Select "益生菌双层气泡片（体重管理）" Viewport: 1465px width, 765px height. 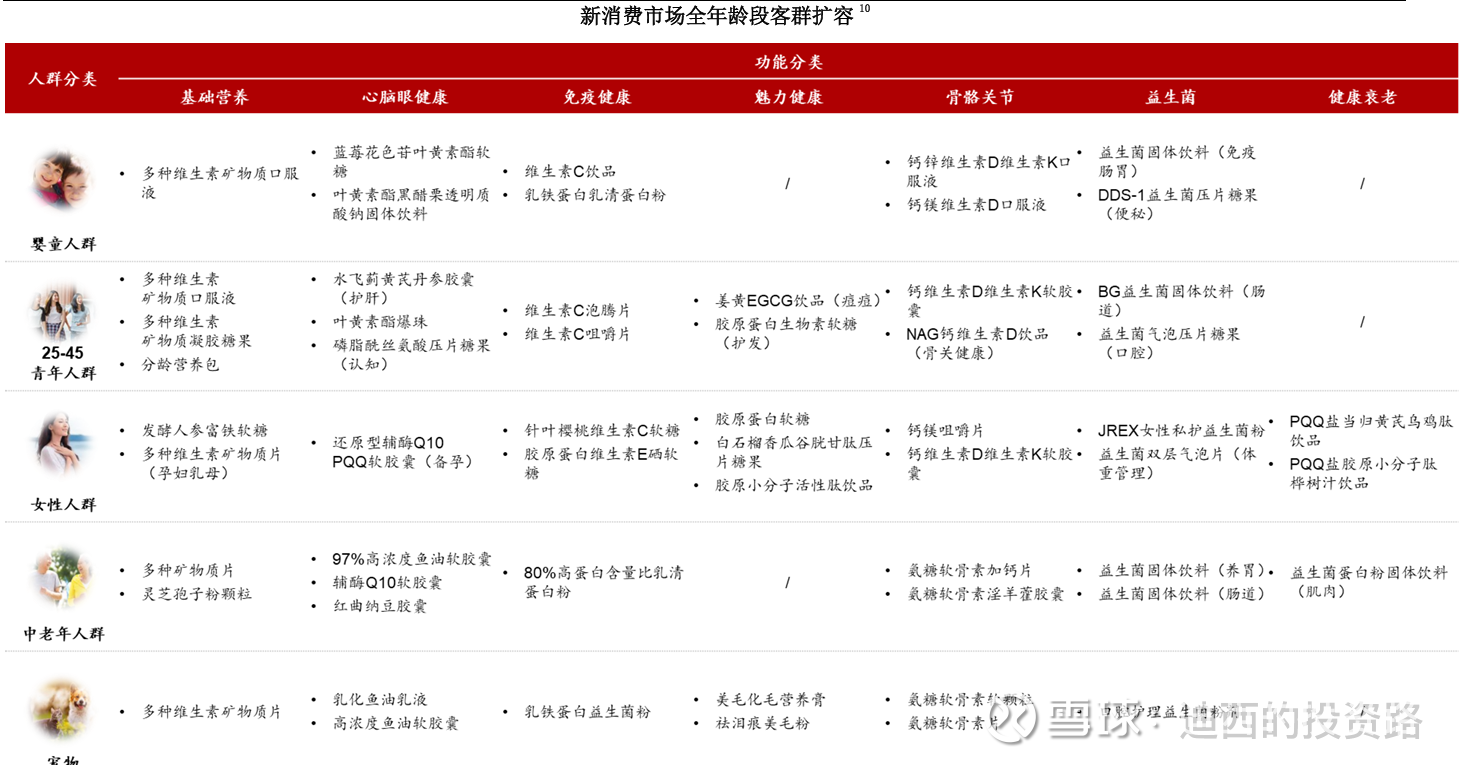(x=1176, y=463)
